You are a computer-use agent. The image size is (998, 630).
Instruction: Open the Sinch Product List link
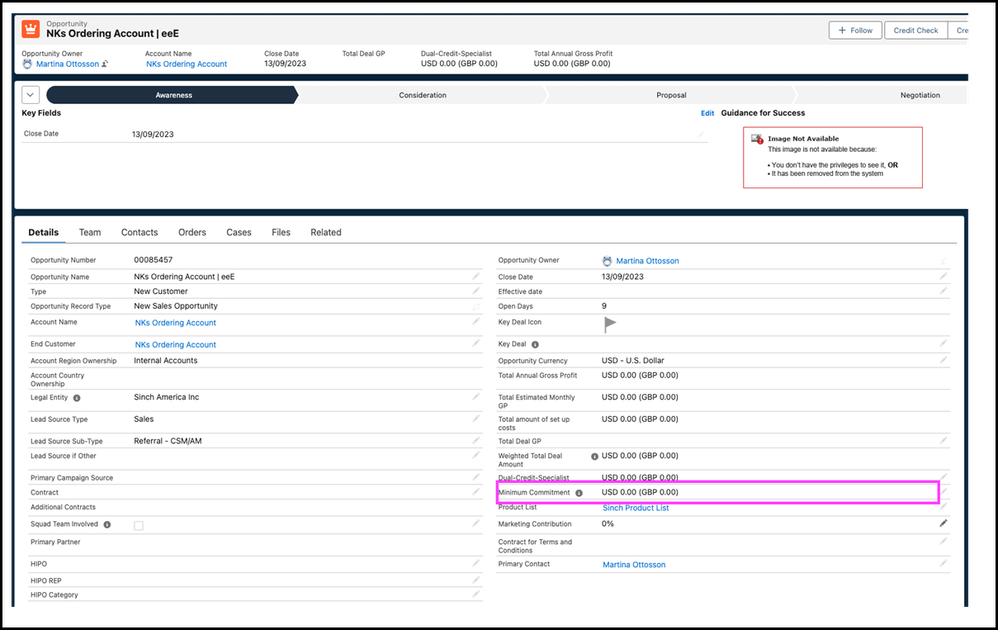click(636, 508)
